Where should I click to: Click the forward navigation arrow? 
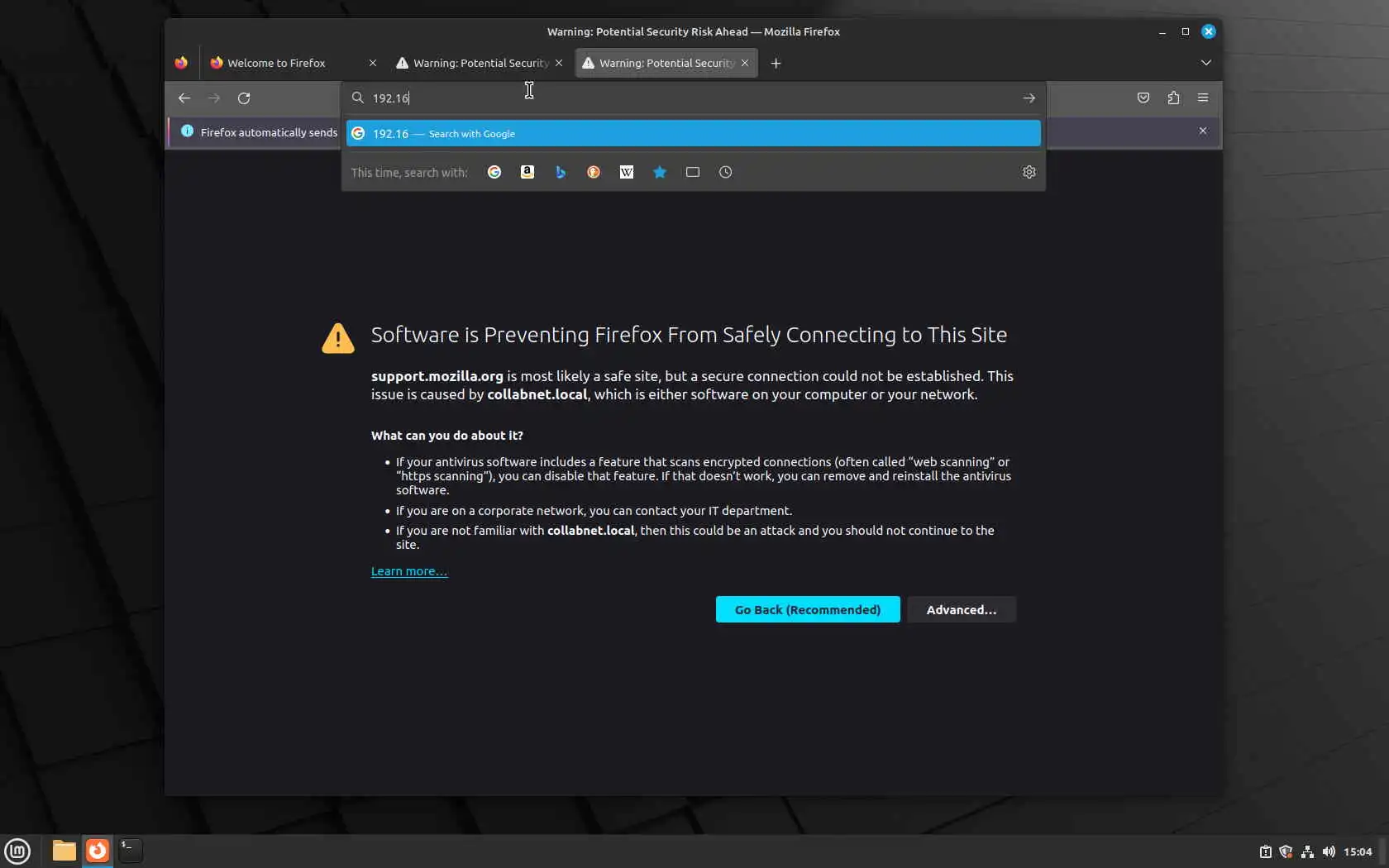[x=214, y=98]
